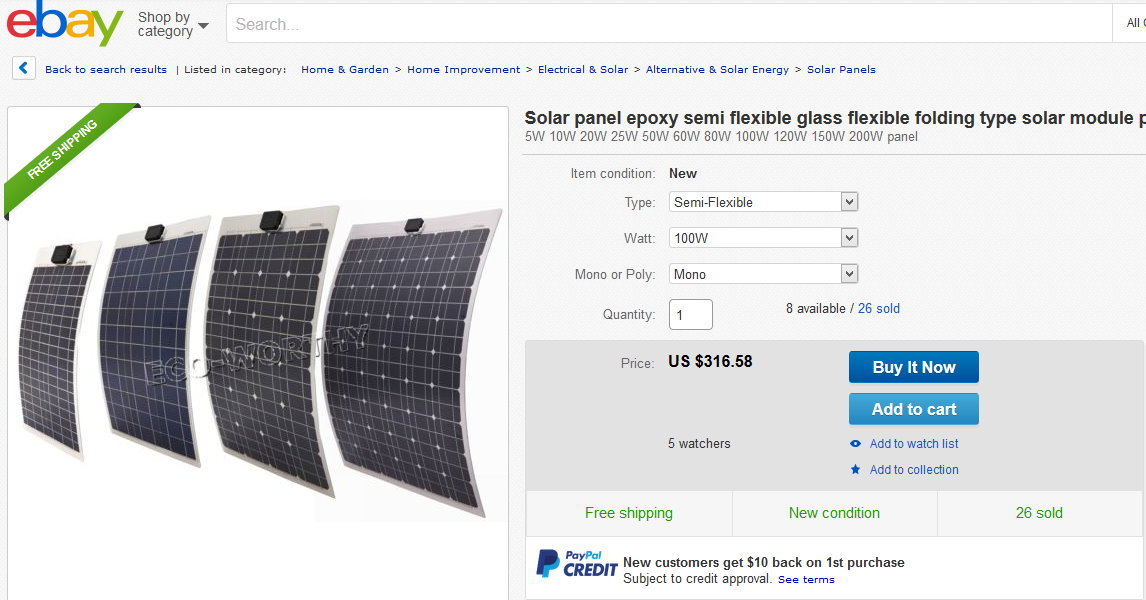This screenshot has height=600, width=1146.
Task: Open the Watt dropdown set to 100W
Action: tap(763, 238)
